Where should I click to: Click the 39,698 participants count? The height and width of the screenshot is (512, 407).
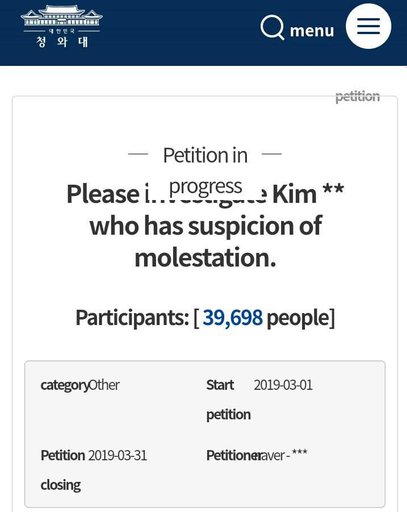pos(233,317)
